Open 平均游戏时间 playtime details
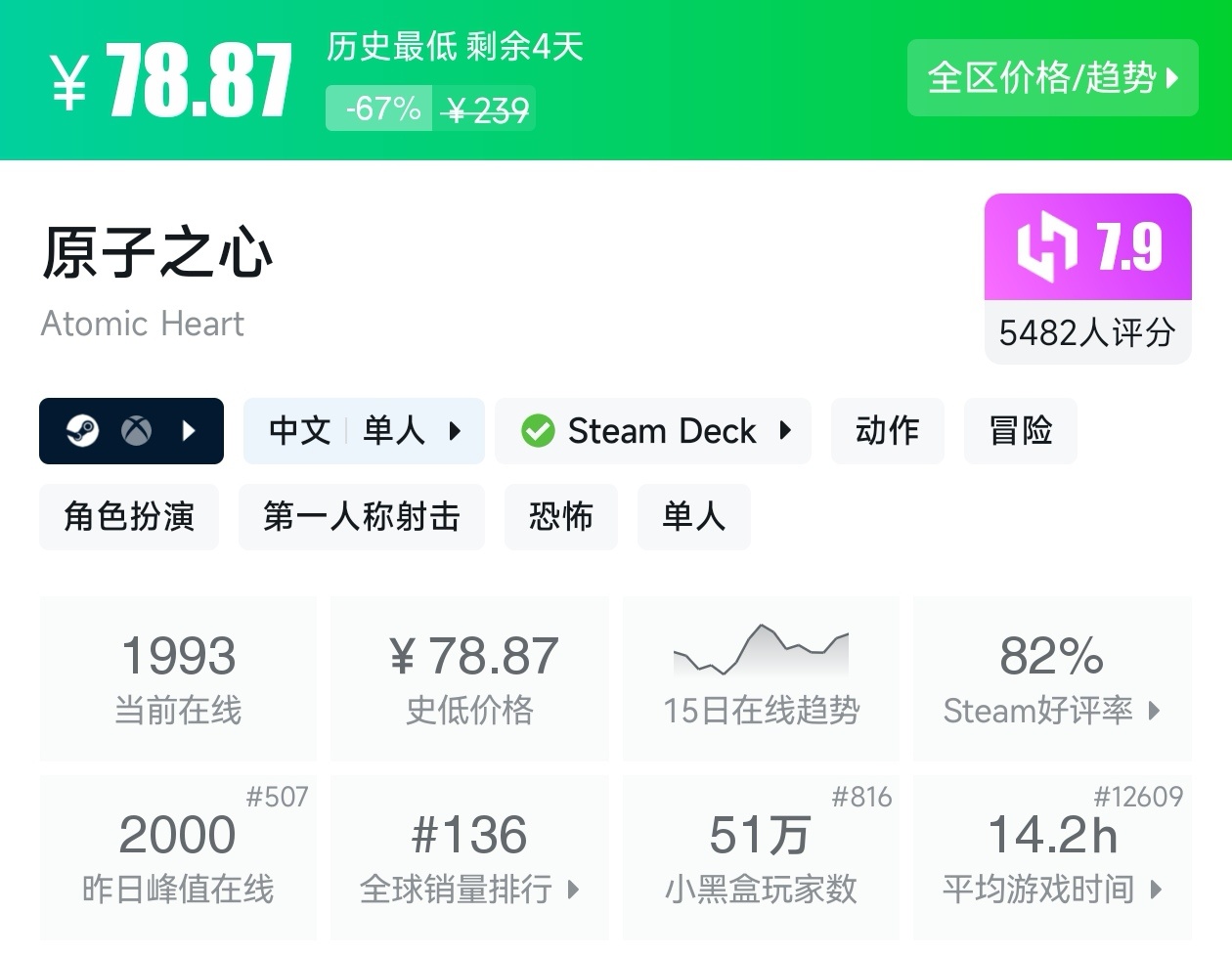Viewport: 1232px width, 956px height. point(1052,857)
